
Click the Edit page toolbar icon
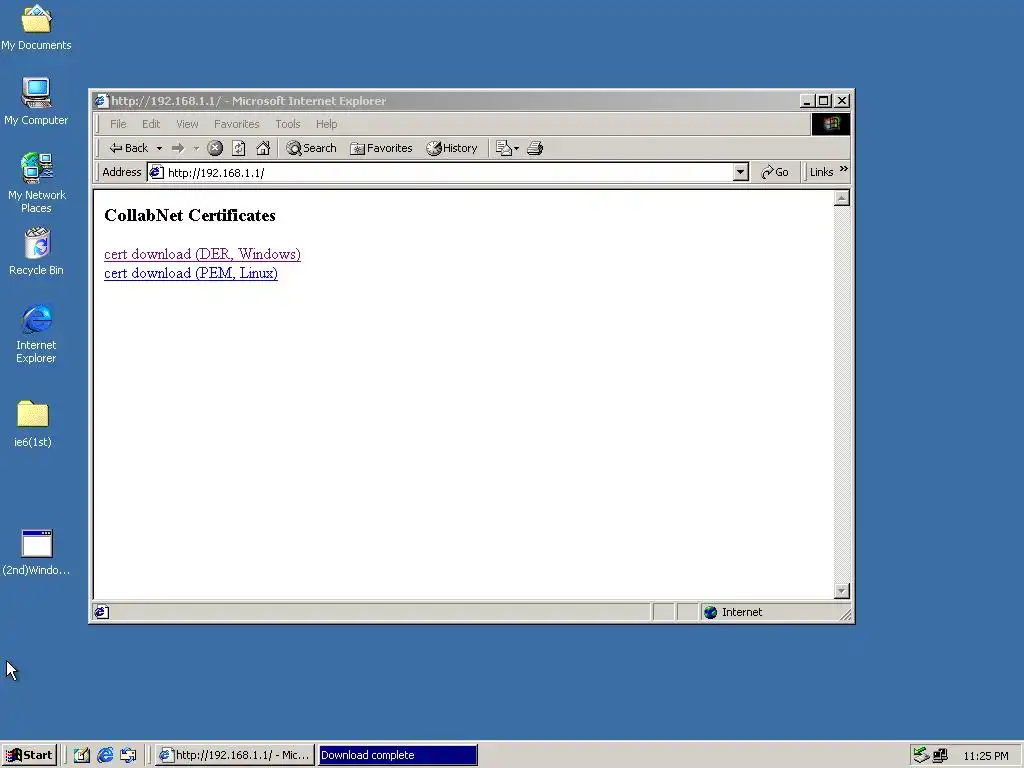tap(504, 148)
